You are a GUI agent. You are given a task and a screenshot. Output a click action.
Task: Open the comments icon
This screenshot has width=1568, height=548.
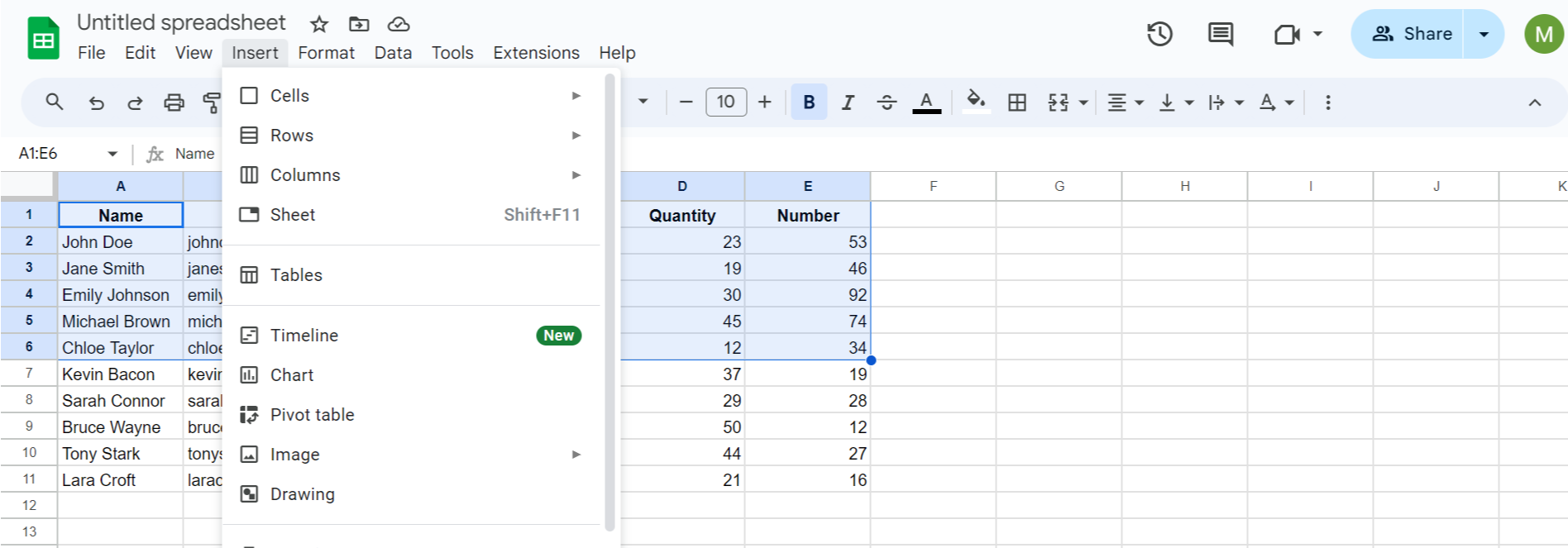point(1221,34)
